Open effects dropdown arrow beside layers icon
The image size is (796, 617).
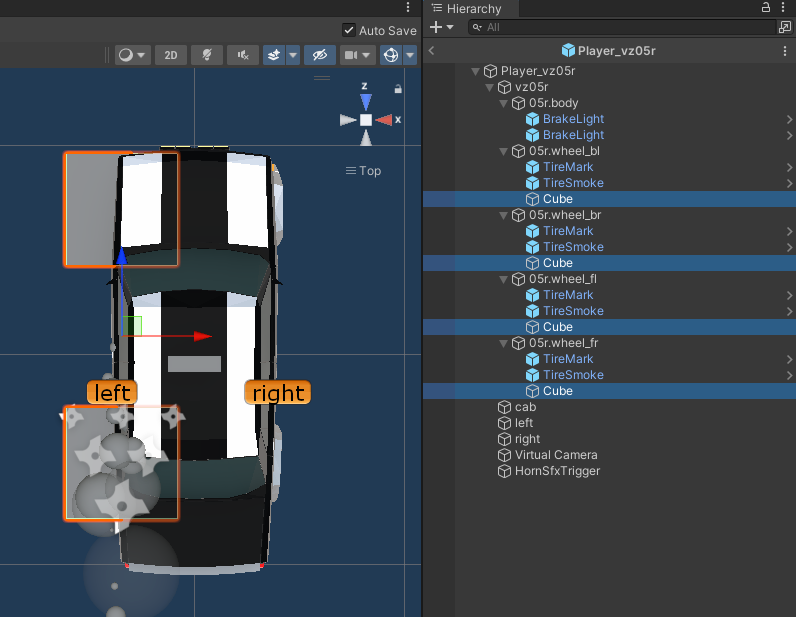pyautogui.click(x=293, y=55)
